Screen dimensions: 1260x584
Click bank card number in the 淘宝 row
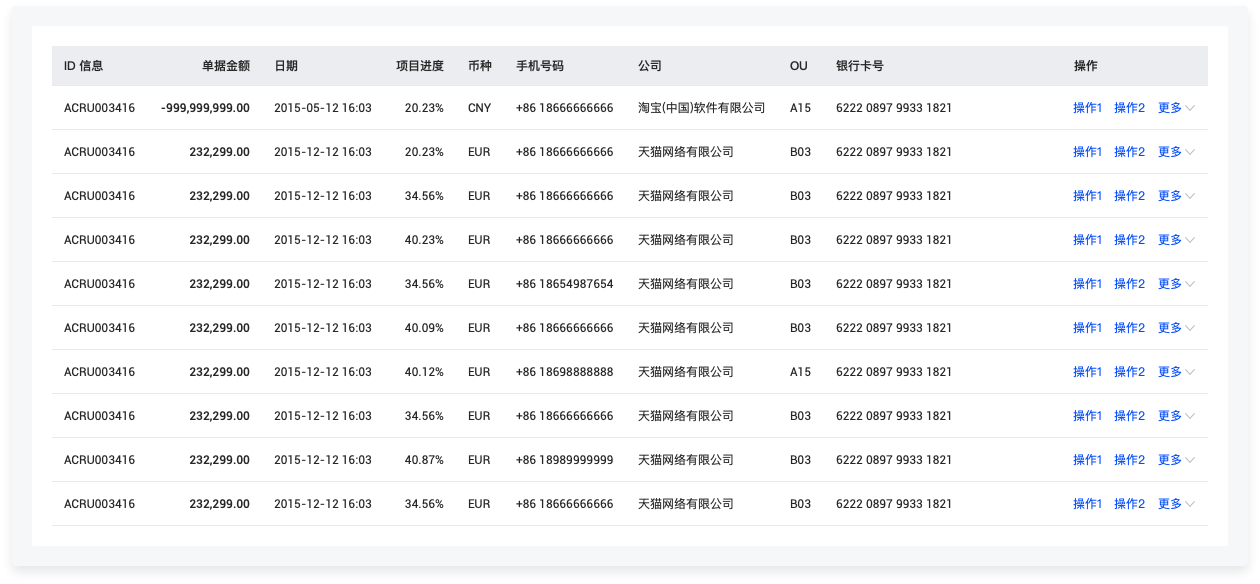tap(894, 108)
